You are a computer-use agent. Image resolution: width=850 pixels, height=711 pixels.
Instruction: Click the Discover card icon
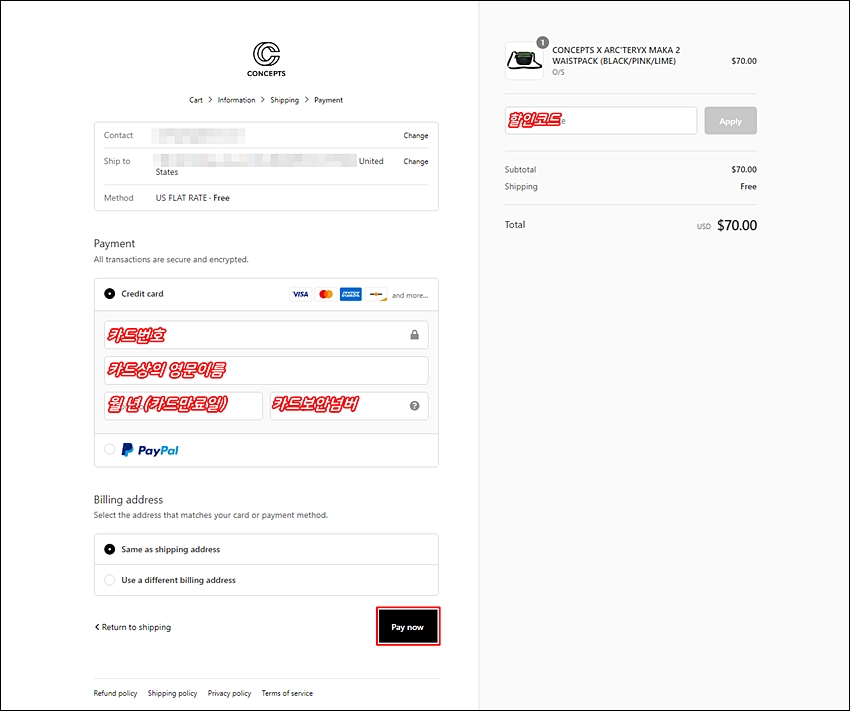click(x=376, y=294)
